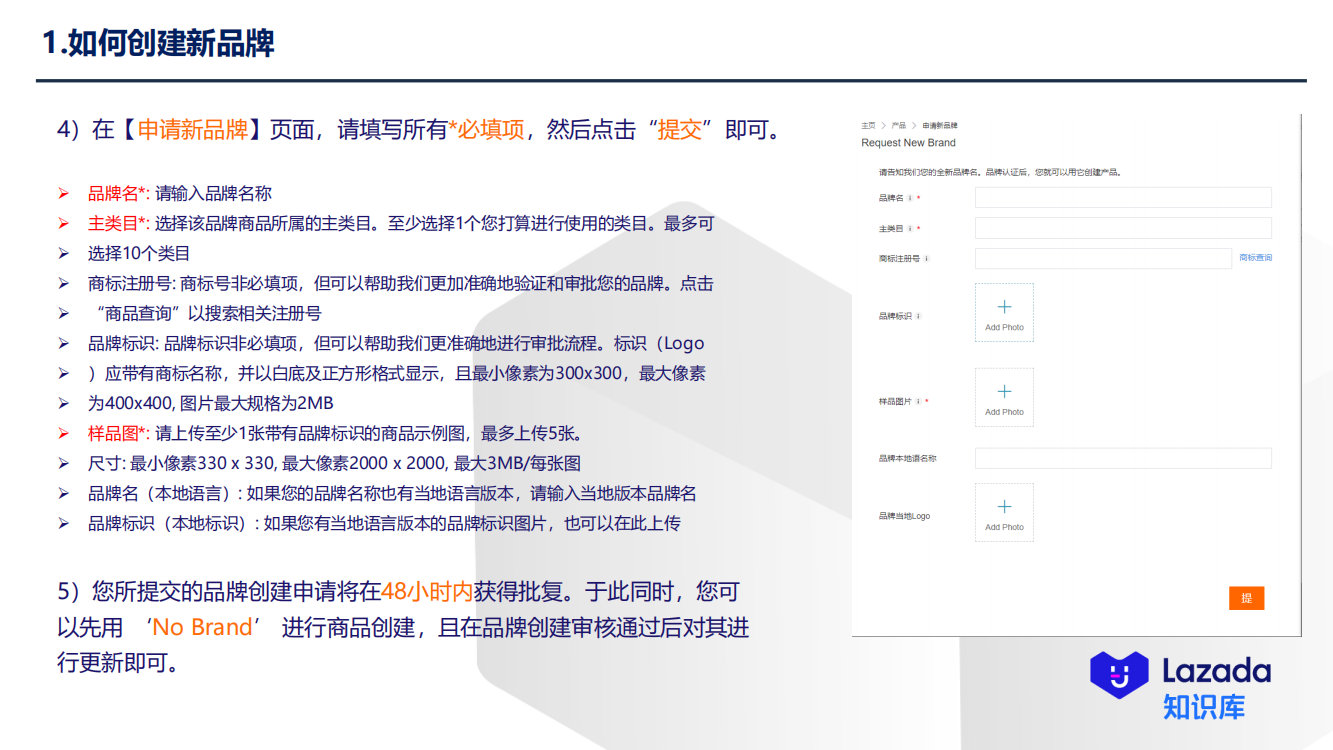The width and height of the screenshot is (1333, 750).
Task: Click the orange 48小时内 text
Action: 426,592
